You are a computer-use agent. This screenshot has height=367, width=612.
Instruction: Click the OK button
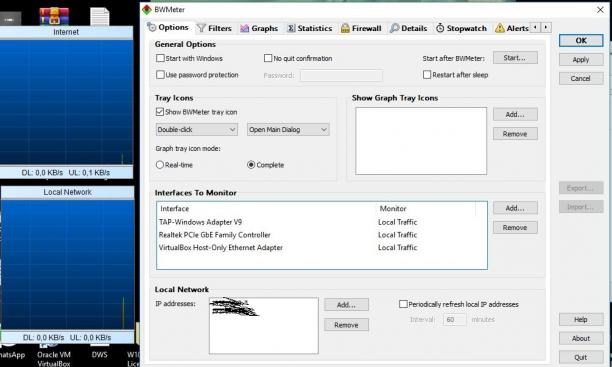point(581,41)
